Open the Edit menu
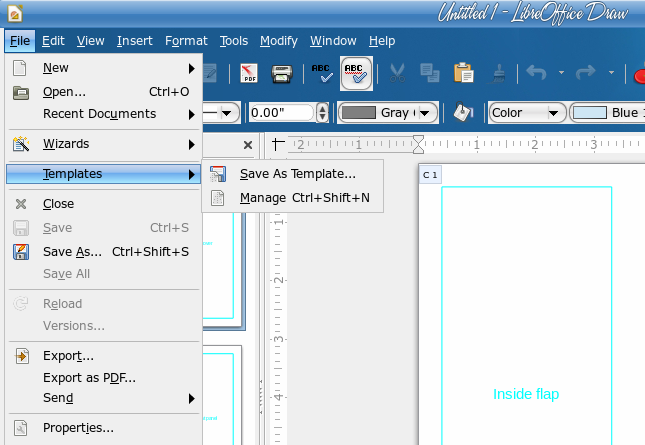Image resolution: width=645 pixels, height=445 pixels. [53, 41]
